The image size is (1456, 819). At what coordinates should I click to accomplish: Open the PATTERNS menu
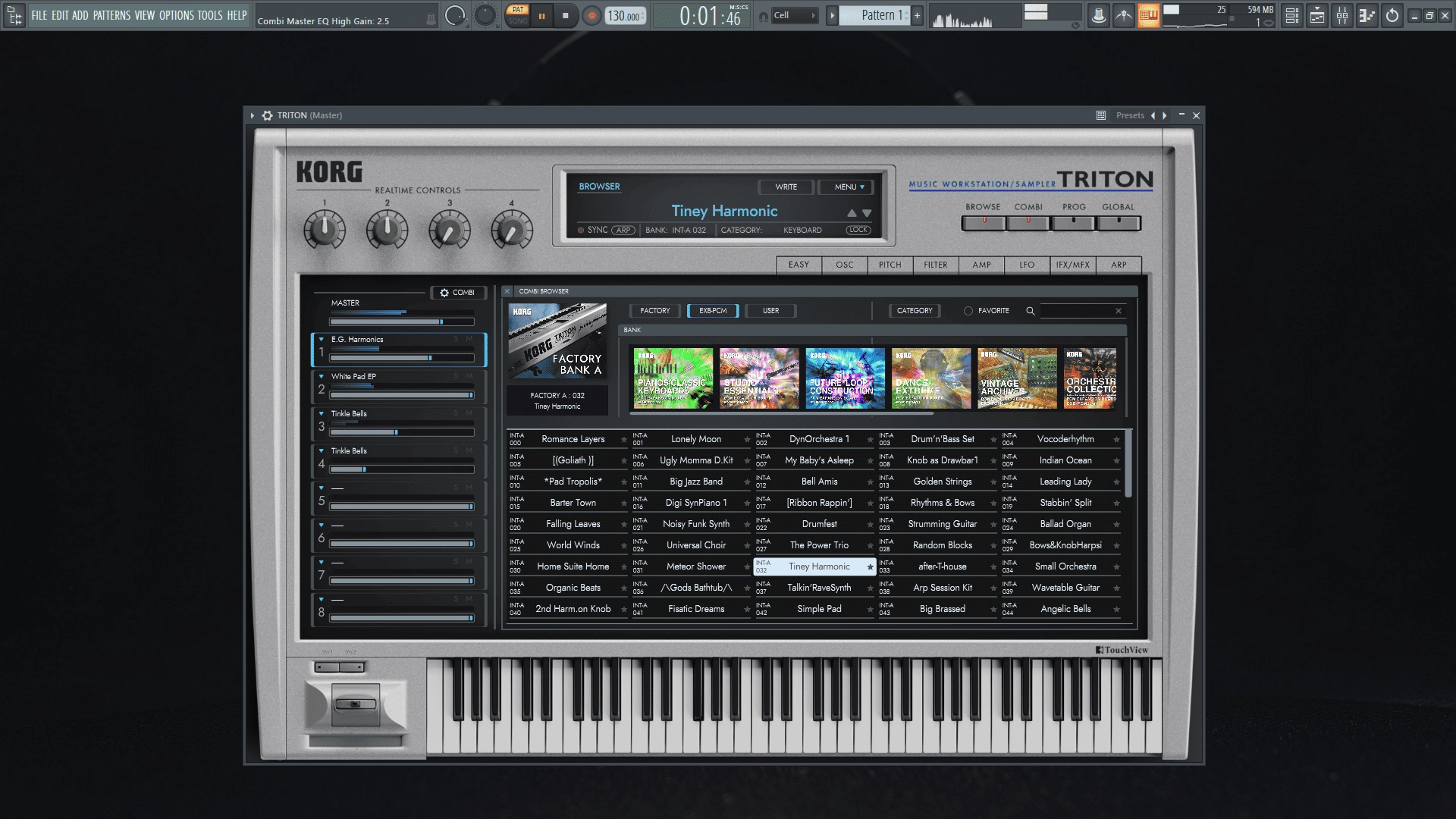click(x=111, y=15)
